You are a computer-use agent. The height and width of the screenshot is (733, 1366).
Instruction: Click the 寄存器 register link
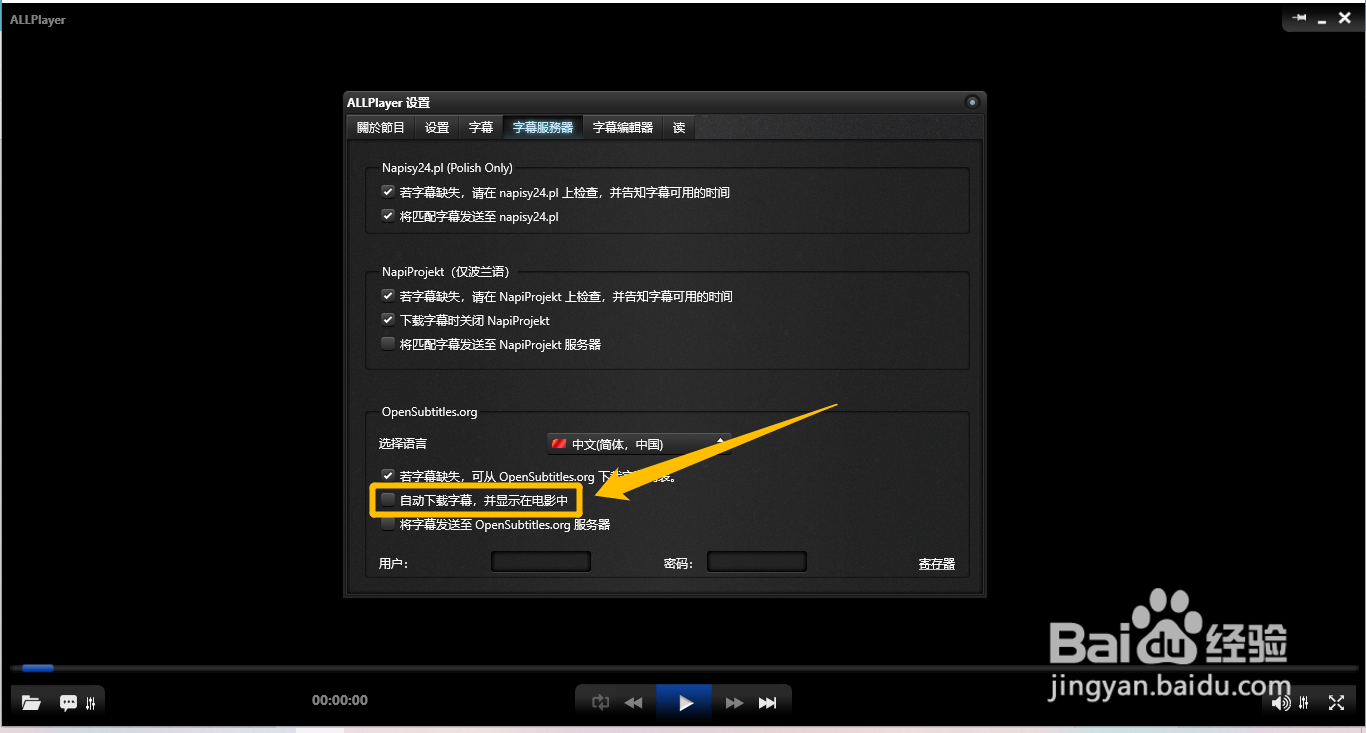click(937, 564)
